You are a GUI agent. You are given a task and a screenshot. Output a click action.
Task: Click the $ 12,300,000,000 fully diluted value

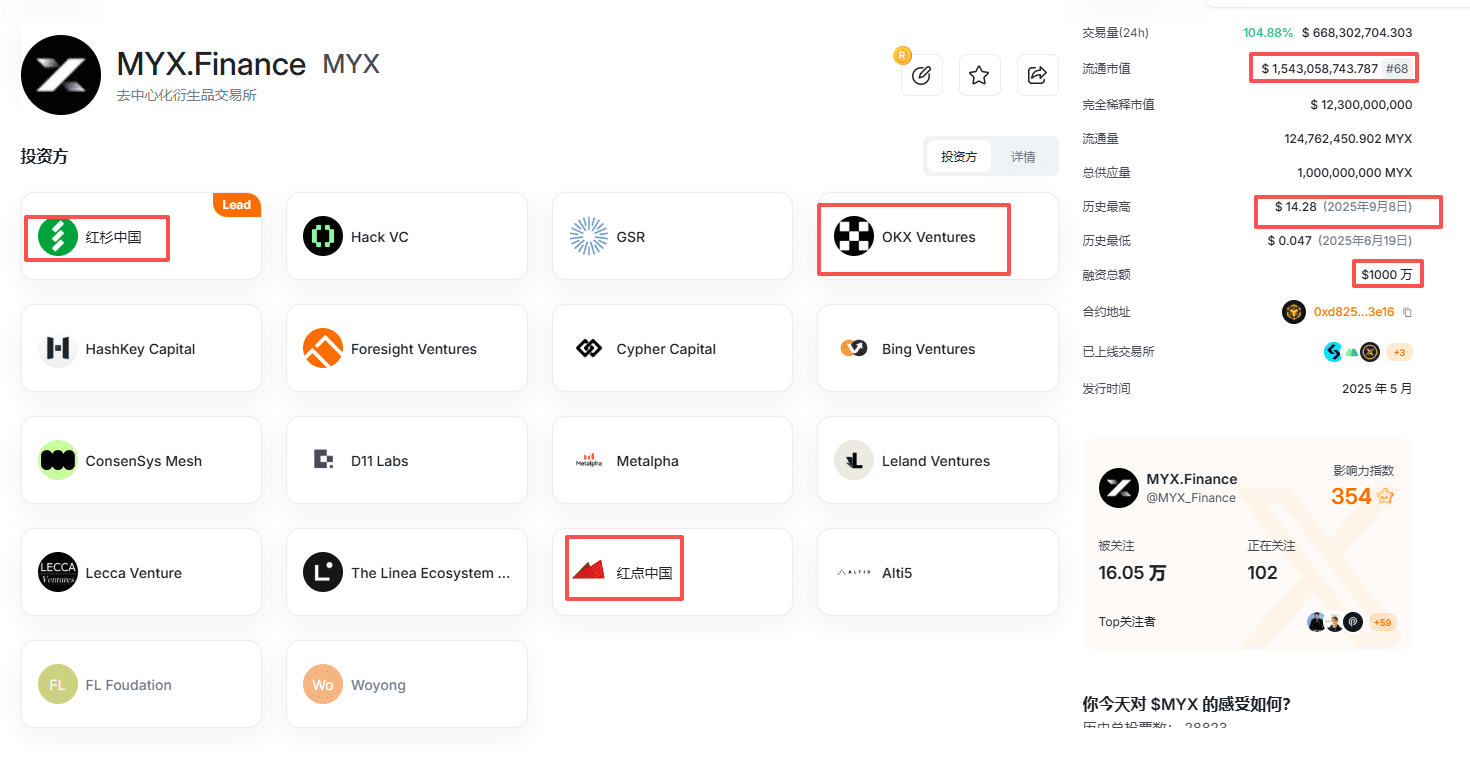point(1361,105)
